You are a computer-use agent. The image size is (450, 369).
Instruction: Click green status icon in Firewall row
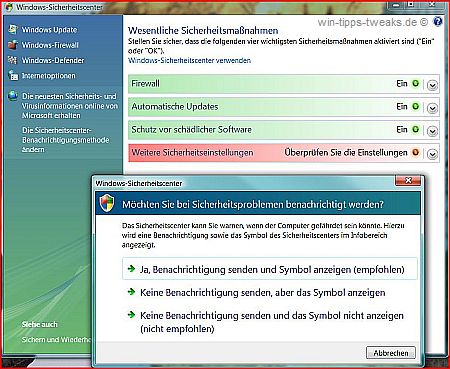415,83
